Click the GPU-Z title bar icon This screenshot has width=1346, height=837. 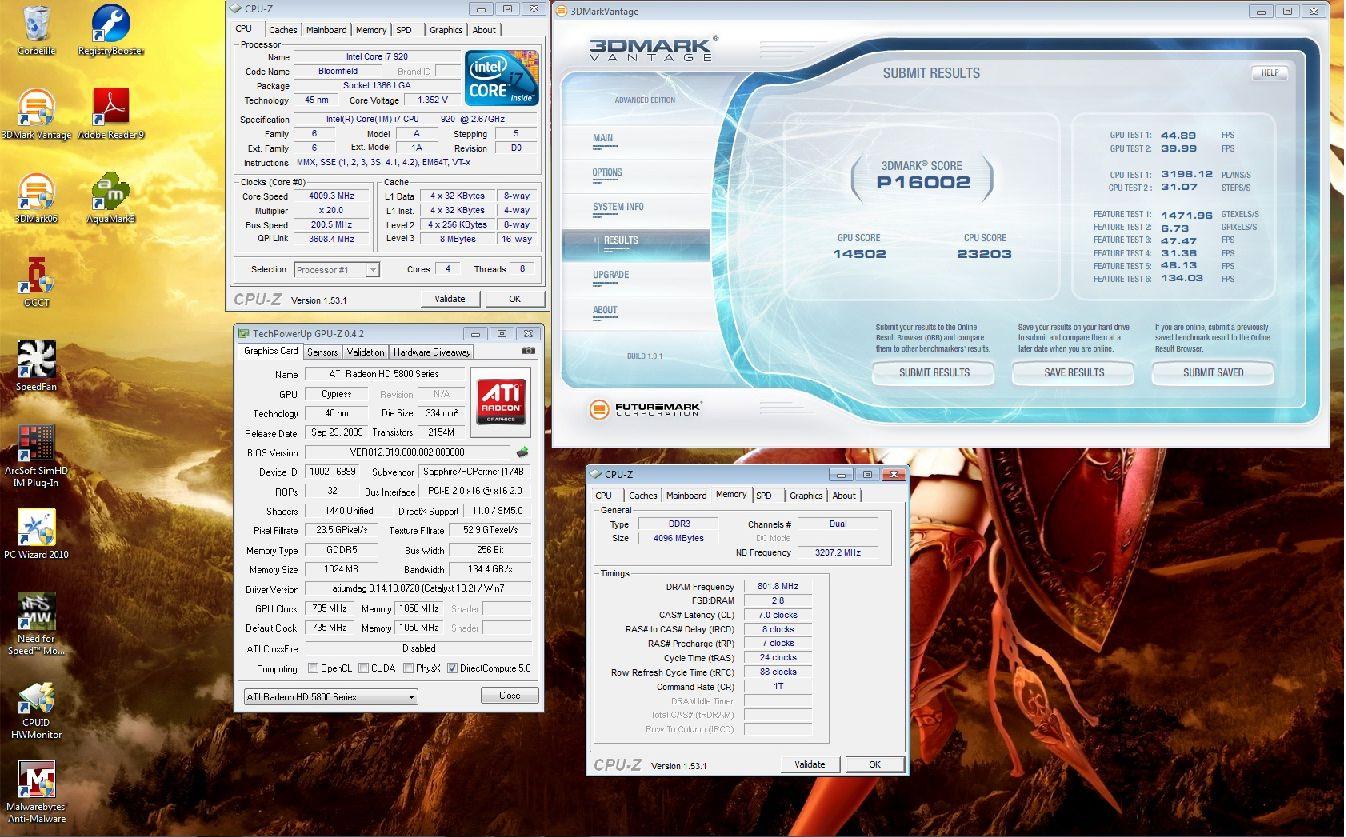[x=243, y=333]
